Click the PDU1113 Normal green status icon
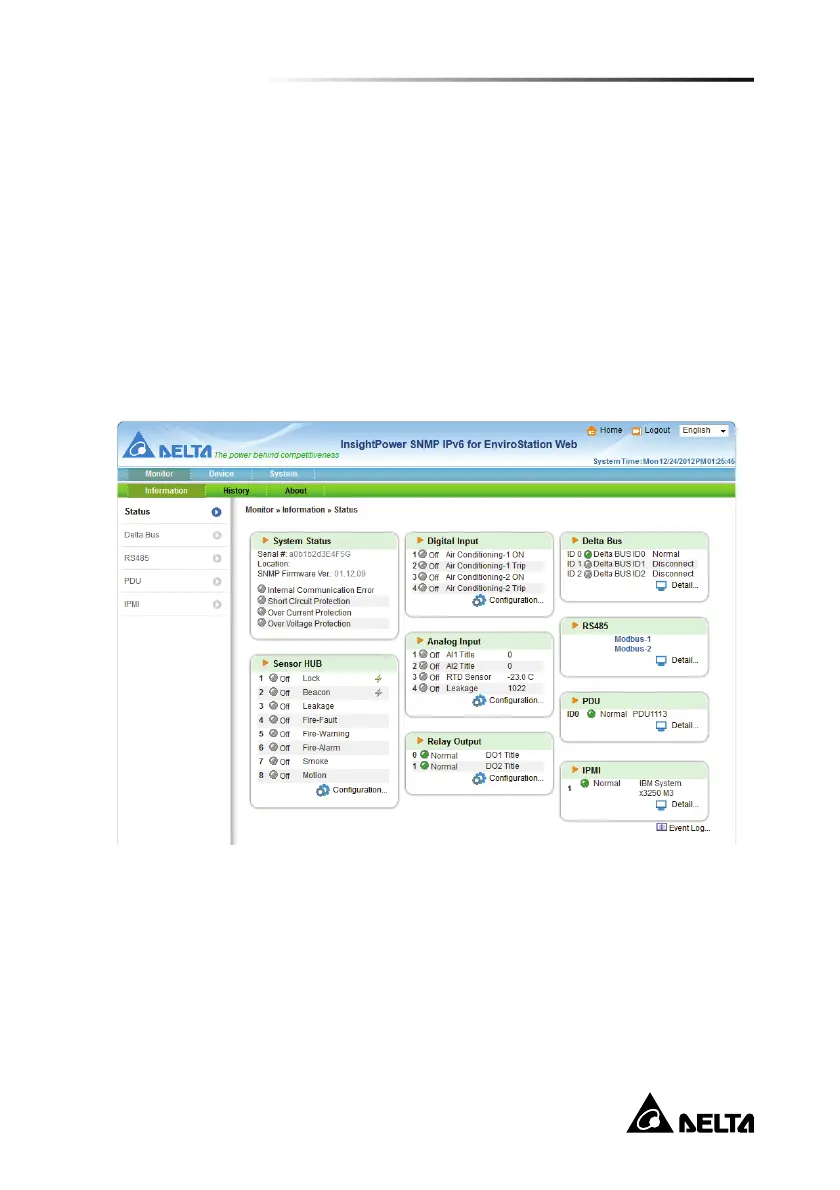Viewport: 840px width, 1190px height. 591,714
